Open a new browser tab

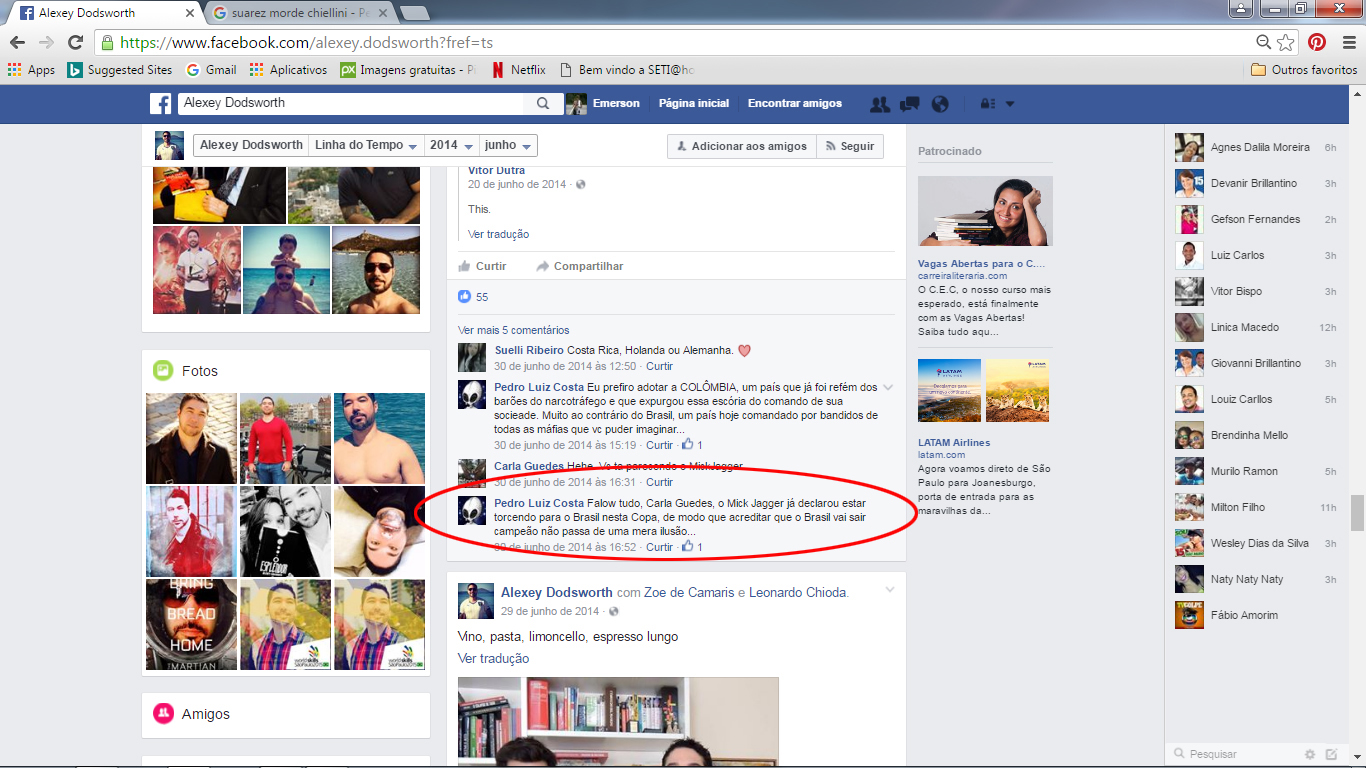[414, 12]
